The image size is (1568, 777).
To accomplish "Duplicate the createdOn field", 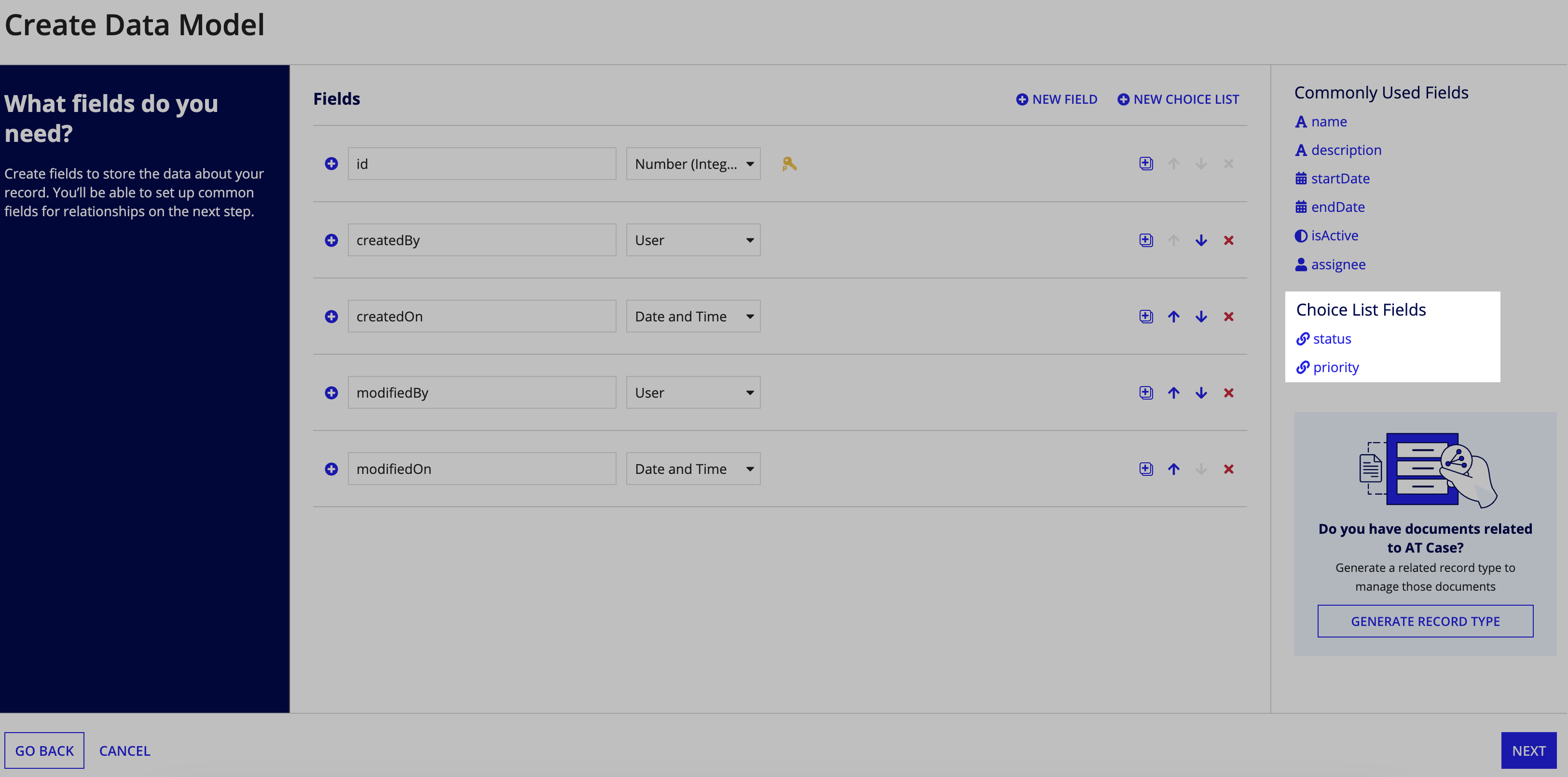I will point(1145,316).
